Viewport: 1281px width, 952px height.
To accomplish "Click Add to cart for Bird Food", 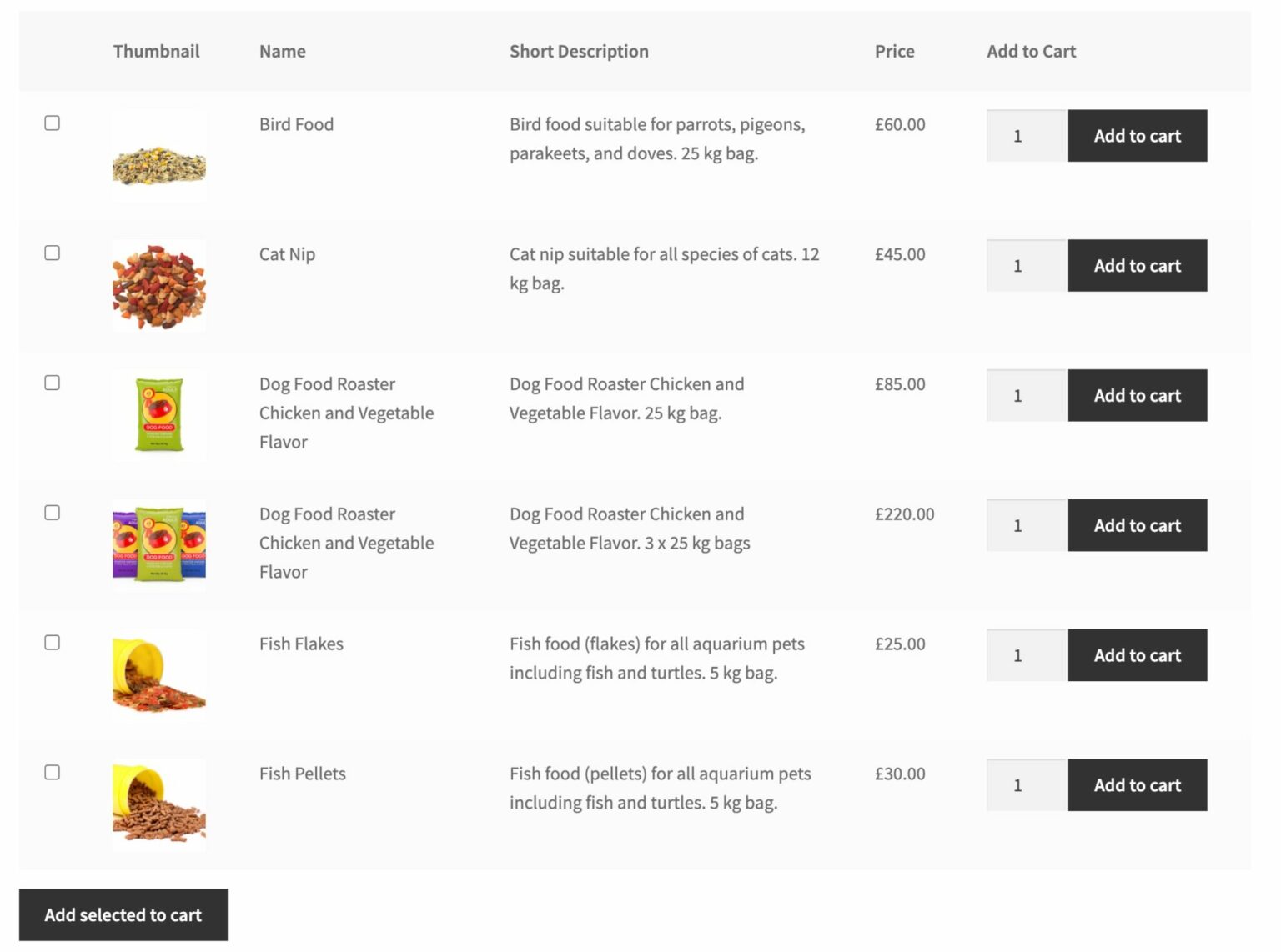I will [1137, 136].
